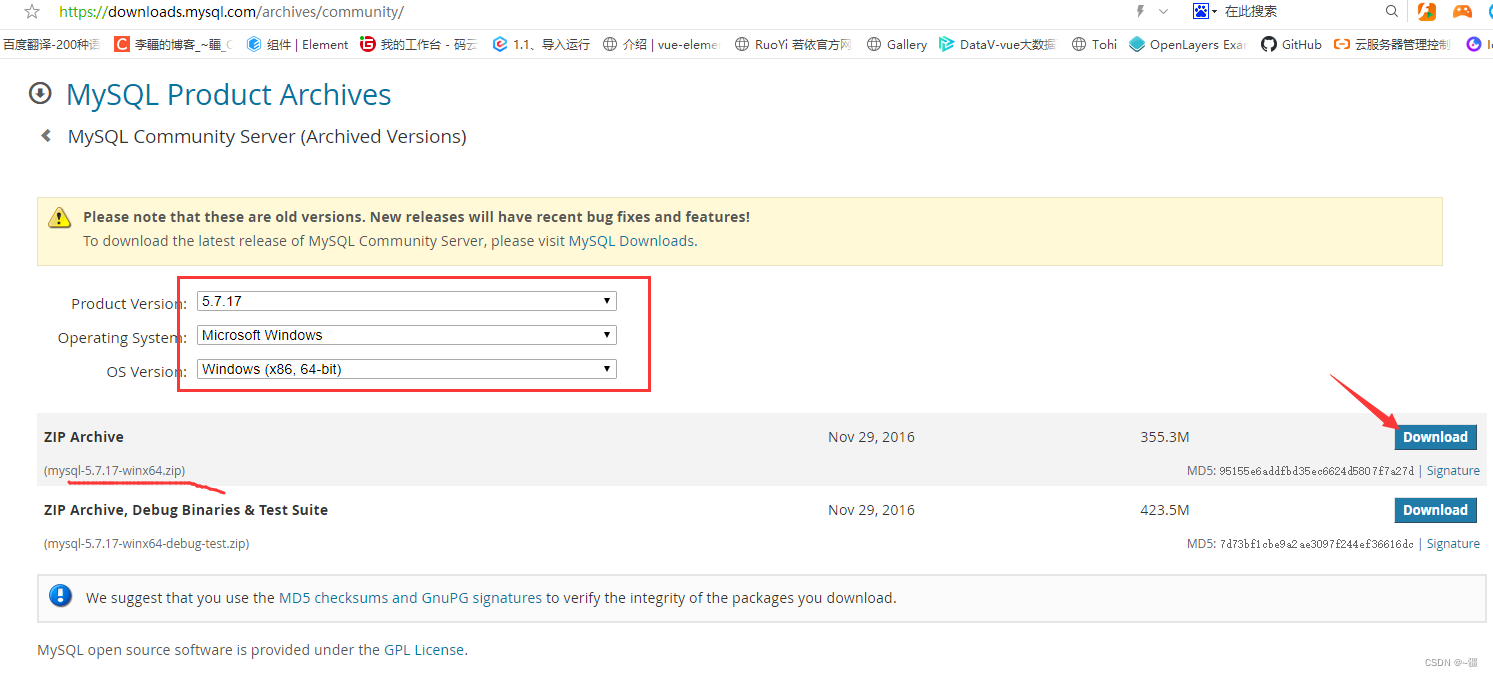Click the filename (mysql-5.7.17-winx64-debug-test.zip)
1493x677 pixels.
click(146, 544)
